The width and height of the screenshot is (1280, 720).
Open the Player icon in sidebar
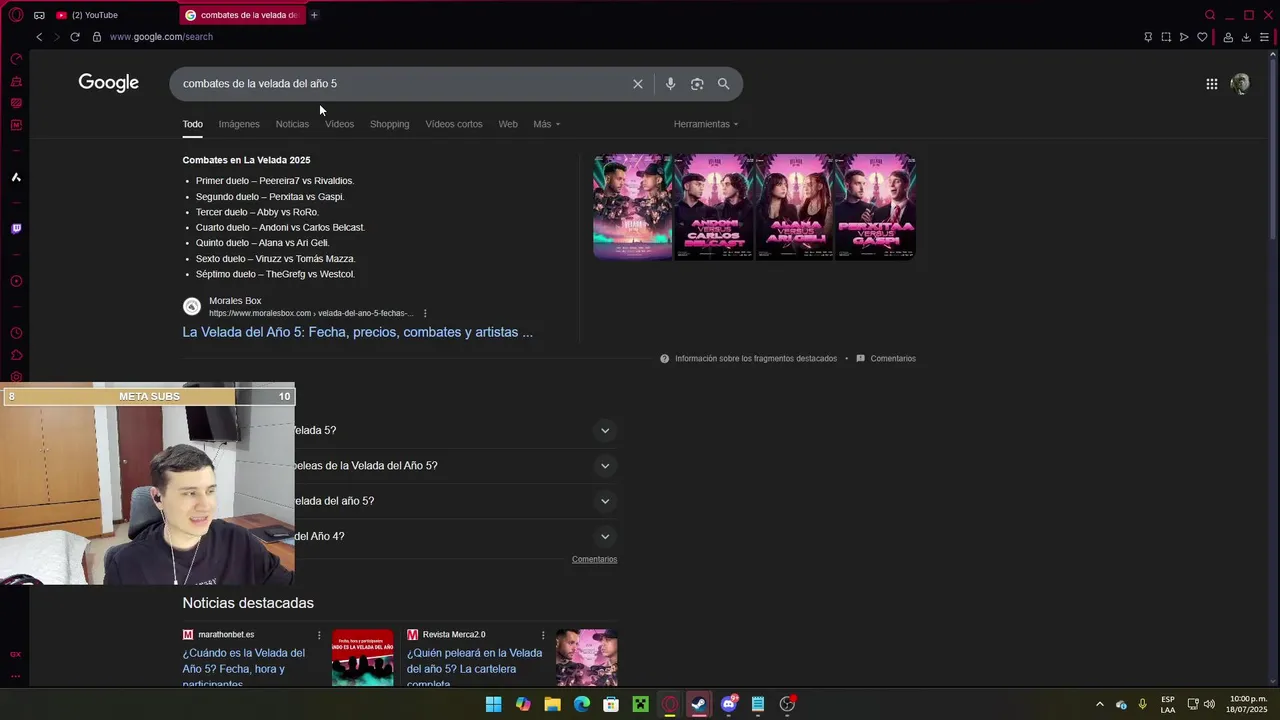[x=16, y=281]
